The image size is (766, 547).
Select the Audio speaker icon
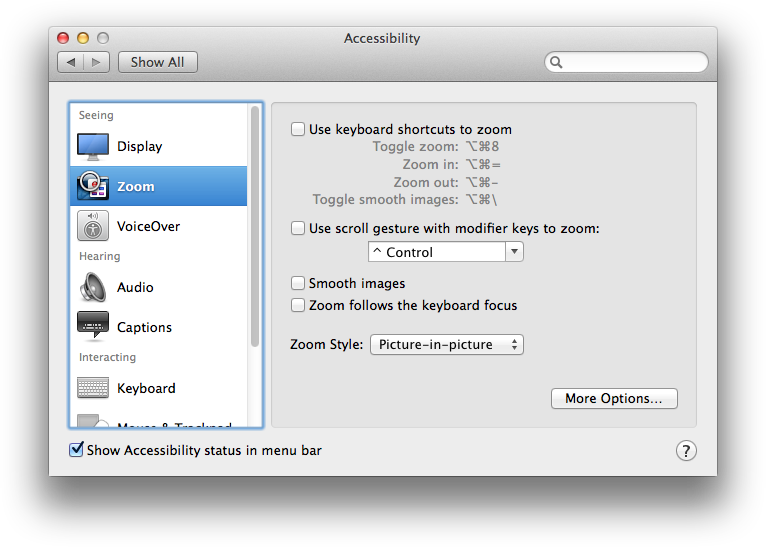93,287
